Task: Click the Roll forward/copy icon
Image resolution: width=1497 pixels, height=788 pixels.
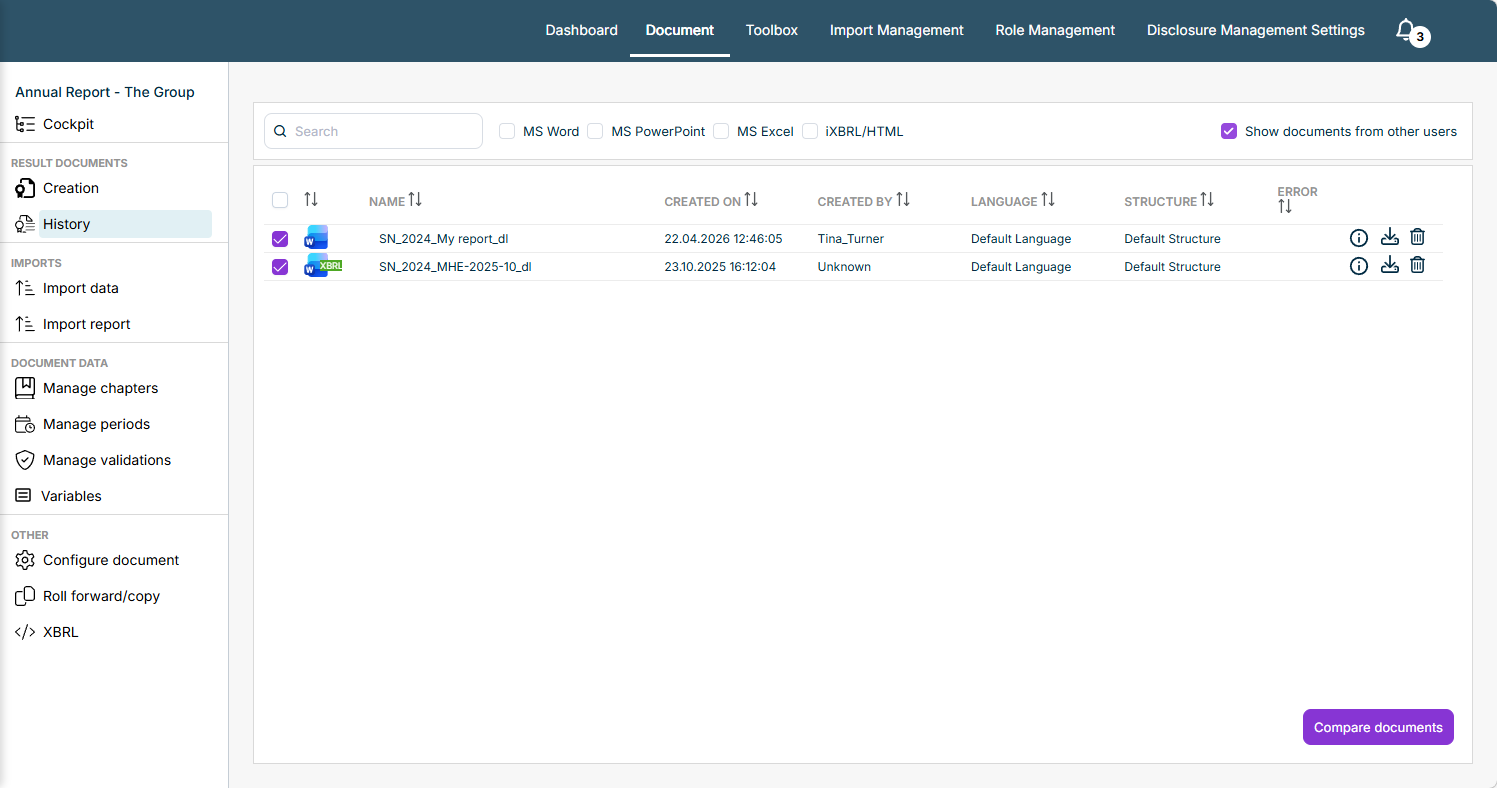Action: 25,596
